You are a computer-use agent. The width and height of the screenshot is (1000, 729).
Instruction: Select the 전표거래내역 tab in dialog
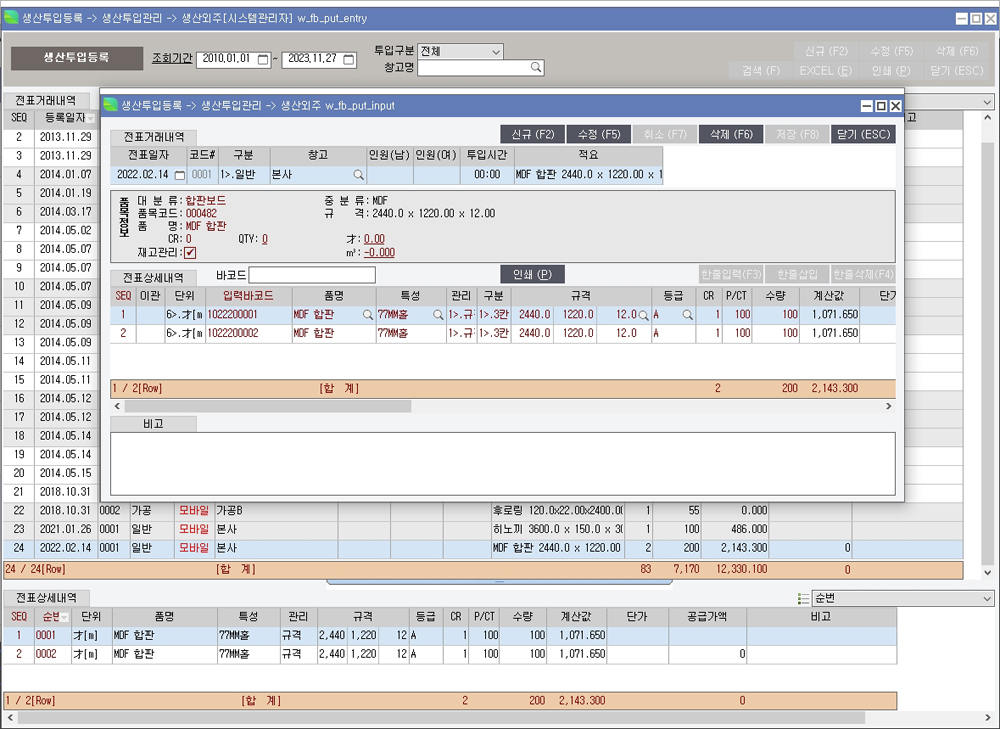point(153,137)
